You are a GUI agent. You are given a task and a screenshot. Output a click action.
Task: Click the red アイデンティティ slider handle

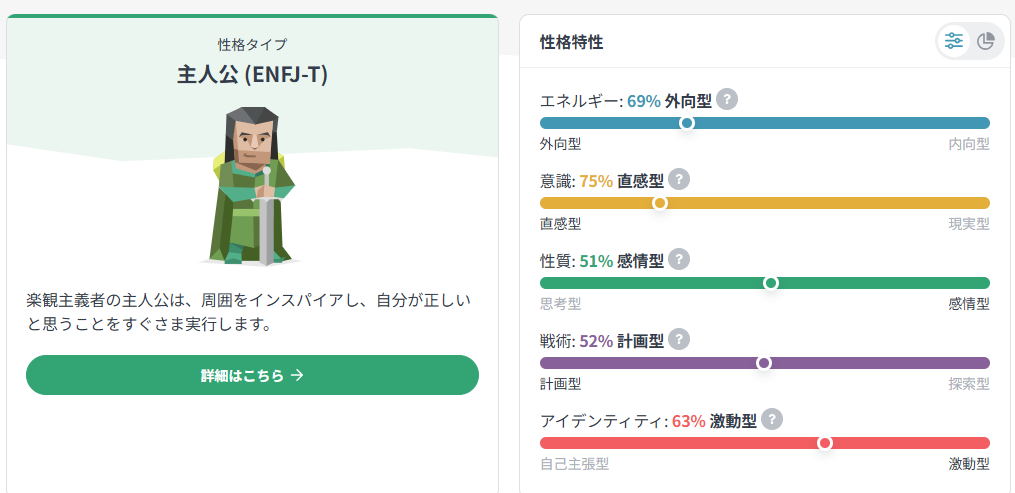[x=824, y=443]
